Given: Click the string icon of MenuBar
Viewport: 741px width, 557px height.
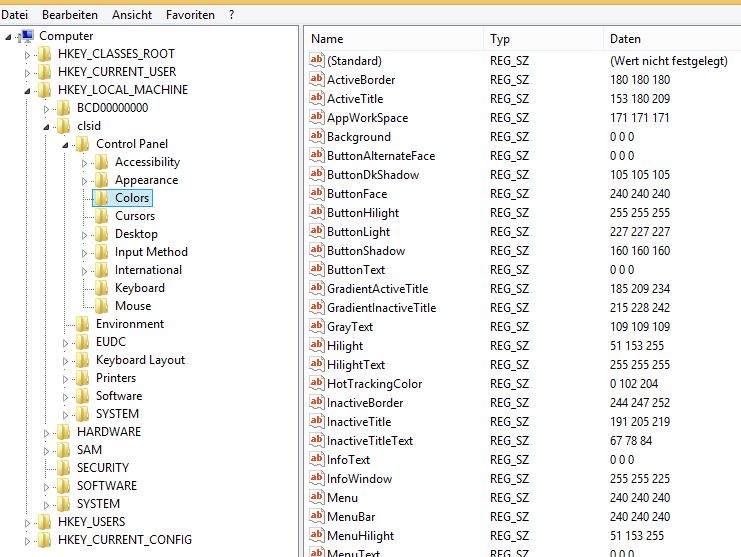Looking at the screenshot, I should (x=316, y=516).
